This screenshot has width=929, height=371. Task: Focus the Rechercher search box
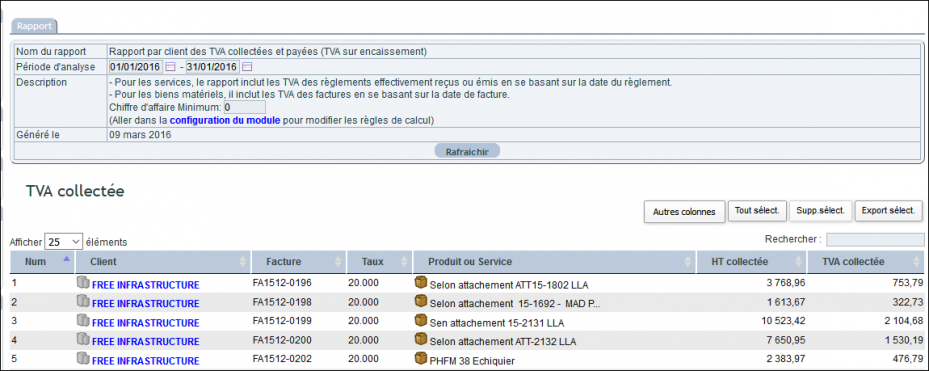coord(875,239)
